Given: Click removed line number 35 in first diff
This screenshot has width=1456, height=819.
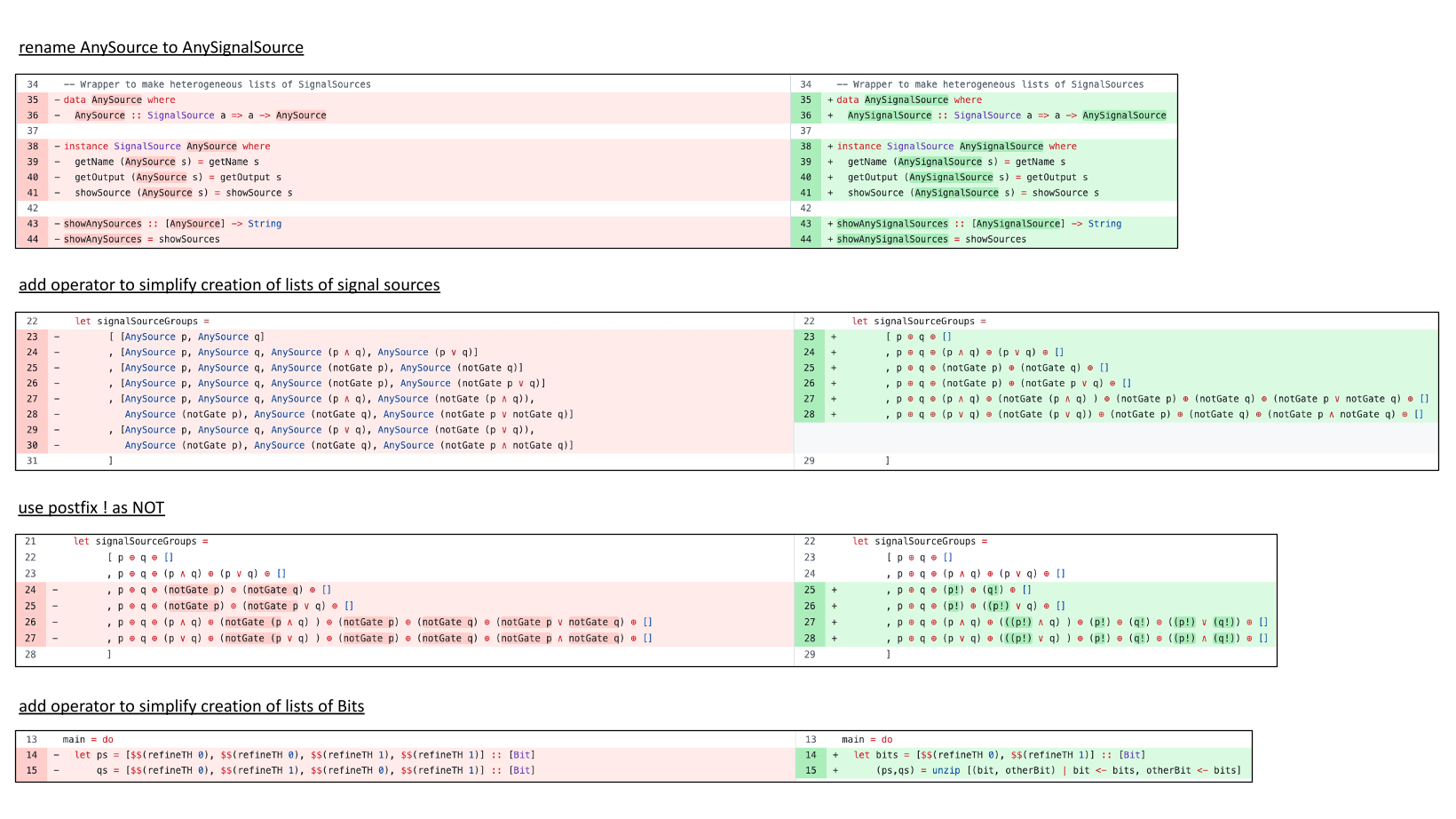Looking at the screenshot, I should pyautogui.click(x=33, y=100).
